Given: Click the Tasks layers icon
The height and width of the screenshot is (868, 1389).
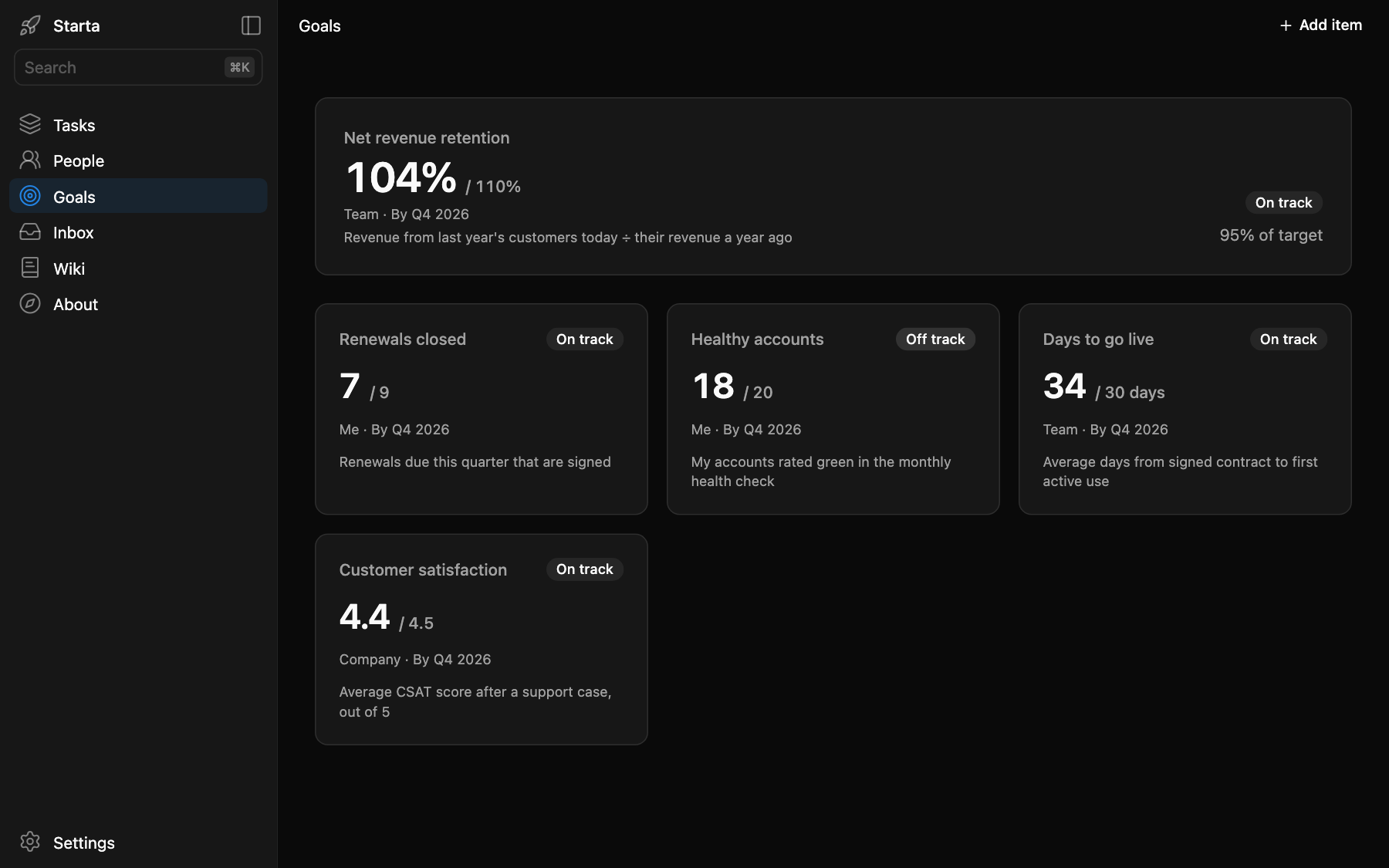Looking at the screenshot, I should 30,124.
